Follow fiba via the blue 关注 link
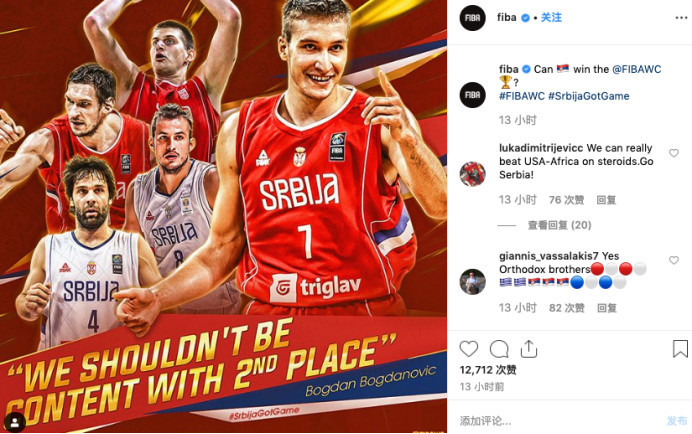 (x=551, y=18)
